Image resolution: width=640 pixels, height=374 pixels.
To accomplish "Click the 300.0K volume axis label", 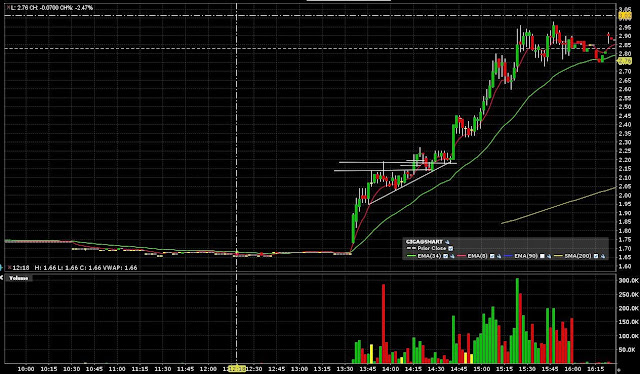I will pos(629,280).
